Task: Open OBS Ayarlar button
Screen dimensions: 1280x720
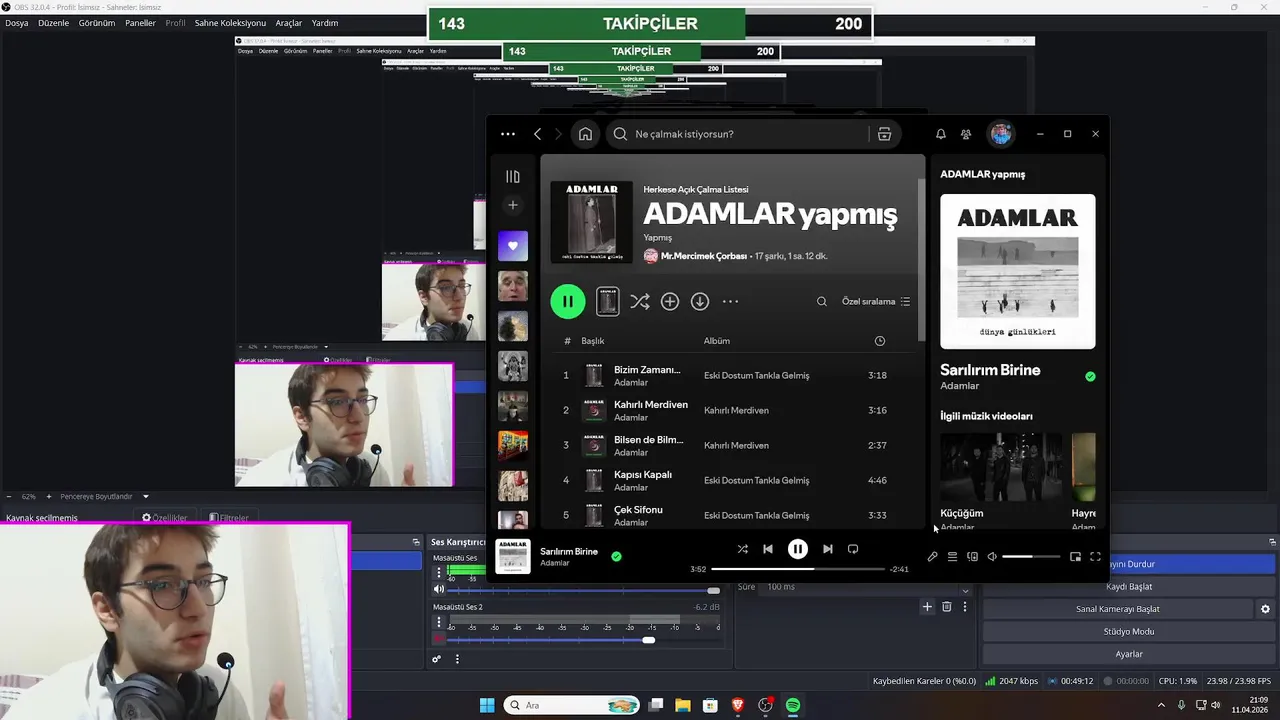Action: coord(1129,654)
